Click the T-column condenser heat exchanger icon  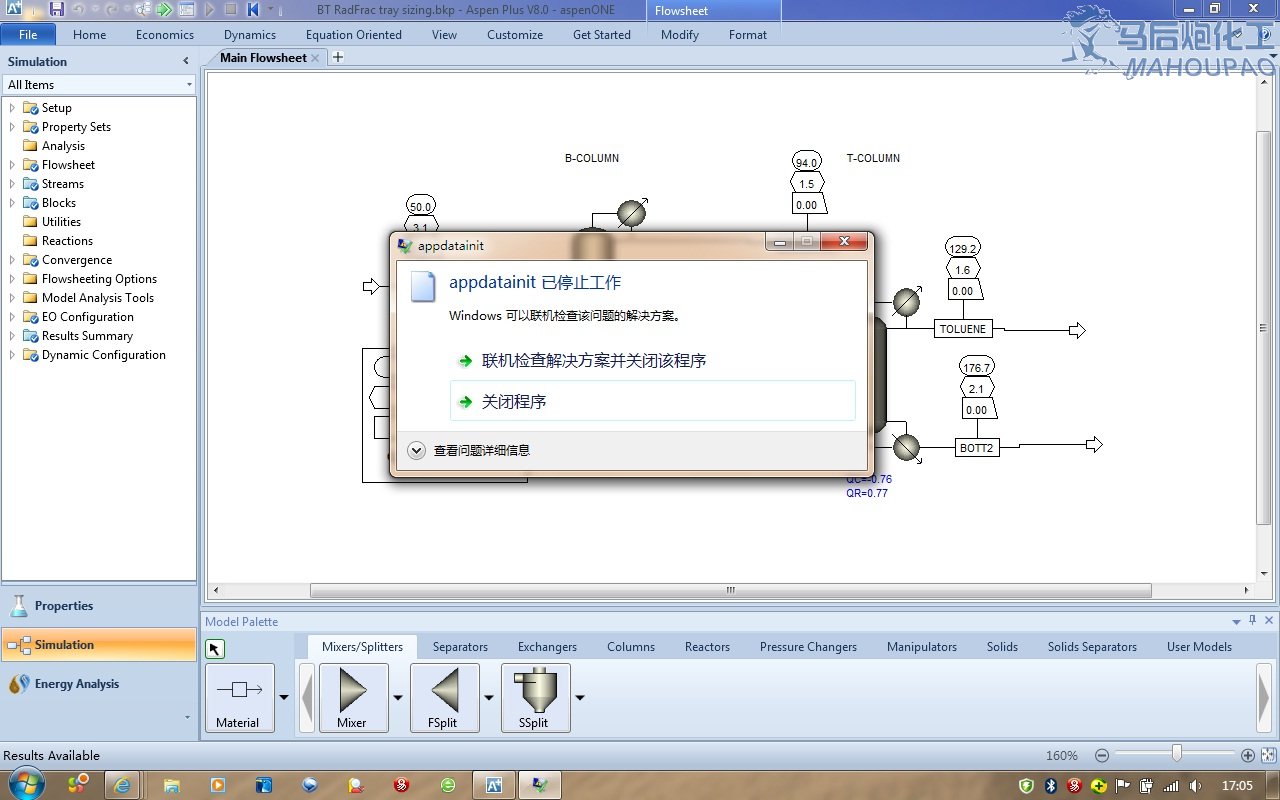pyautogui.click(x=906, y=302)
